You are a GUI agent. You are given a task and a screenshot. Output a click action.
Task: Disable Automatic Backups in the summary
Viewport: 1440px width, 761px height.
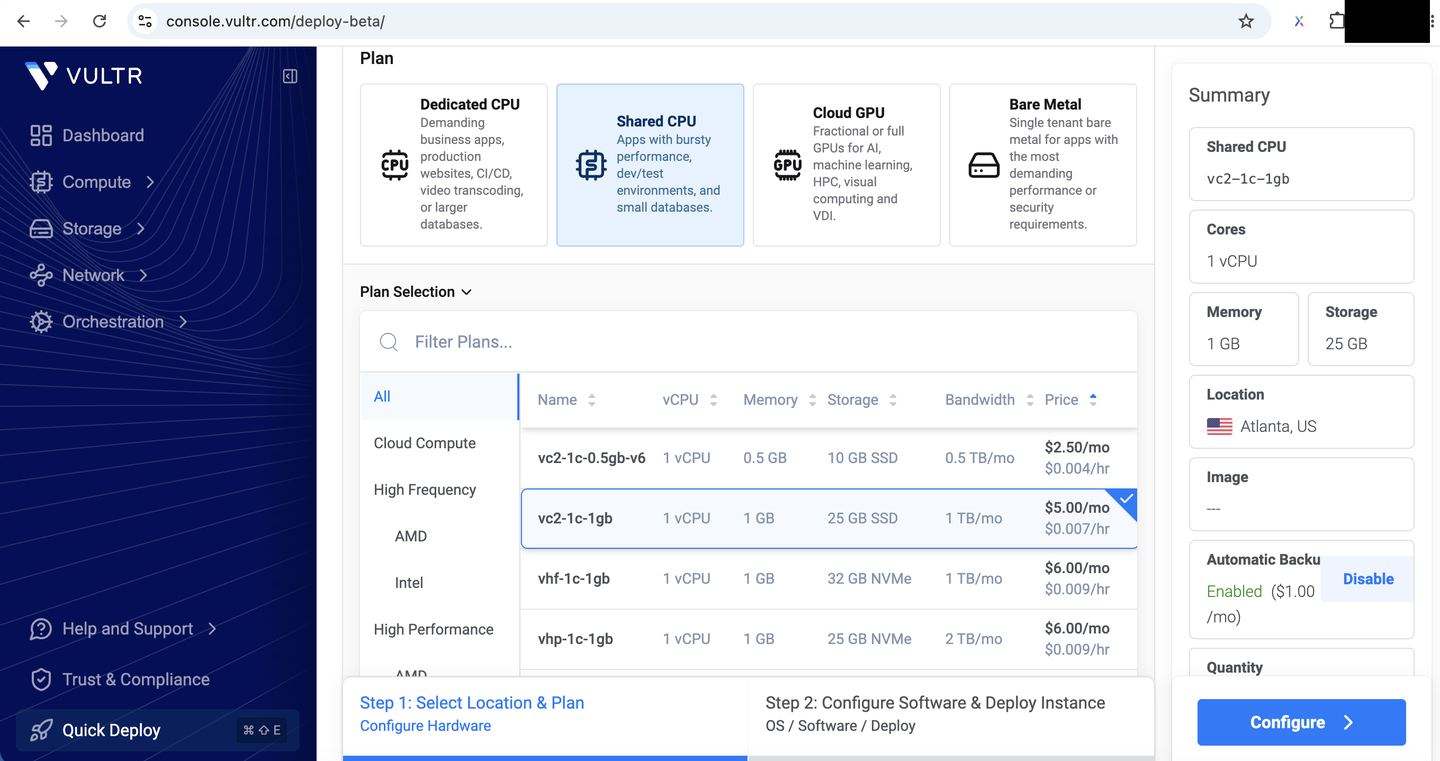tap(1368, 579)
